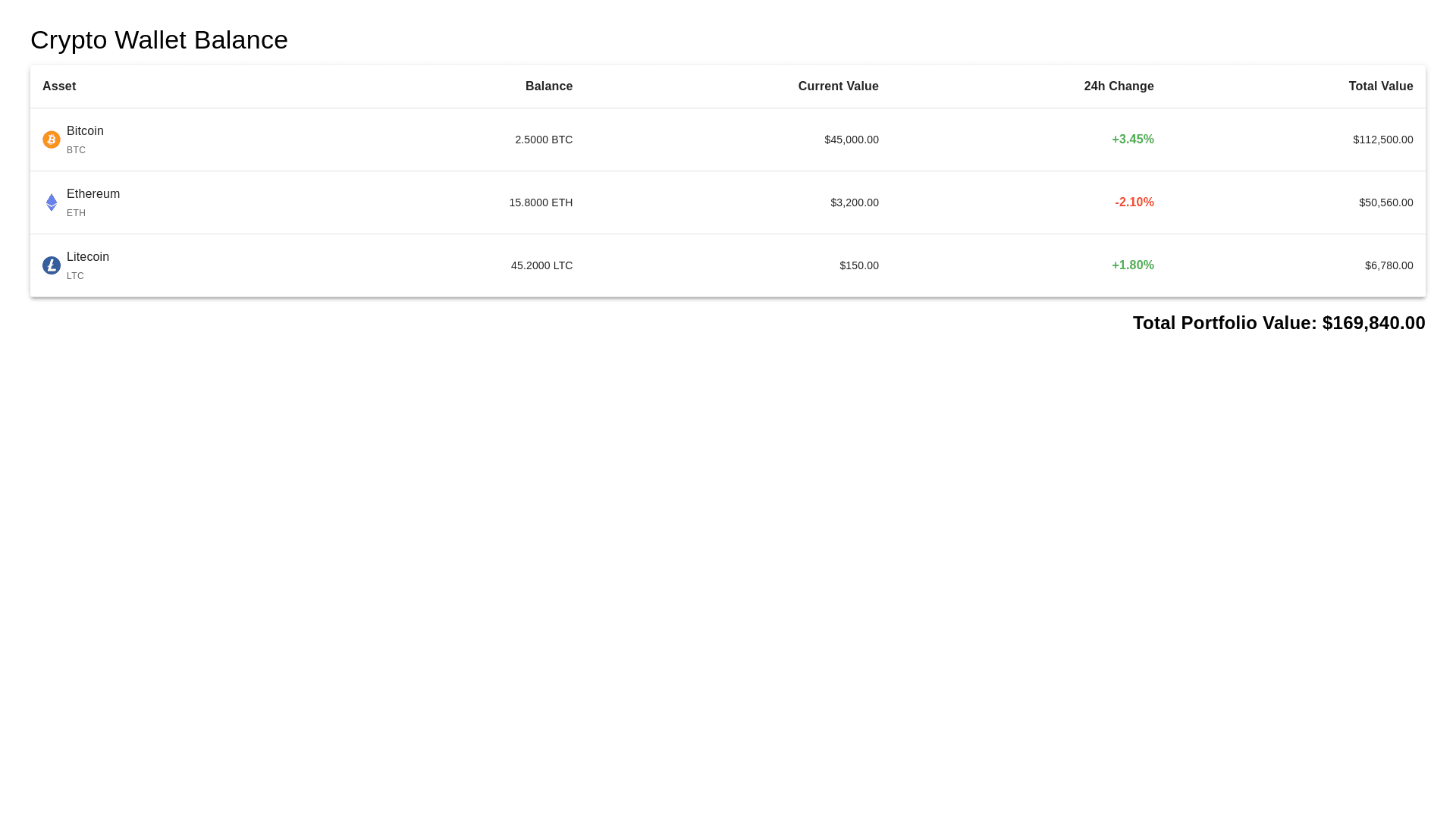Click the 15.8000 ETH balance cell
This screenshot has height=819, width=1456.
pos(541,202)
